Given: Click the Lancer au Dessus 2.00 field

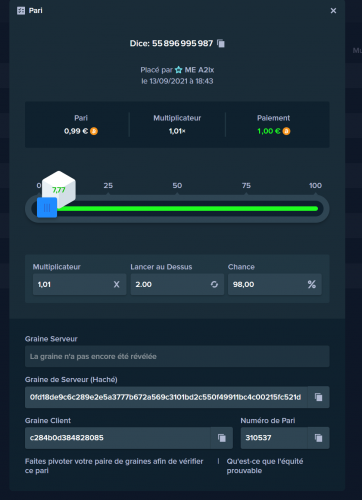Looking at the screenshot, I should [177, 284].
